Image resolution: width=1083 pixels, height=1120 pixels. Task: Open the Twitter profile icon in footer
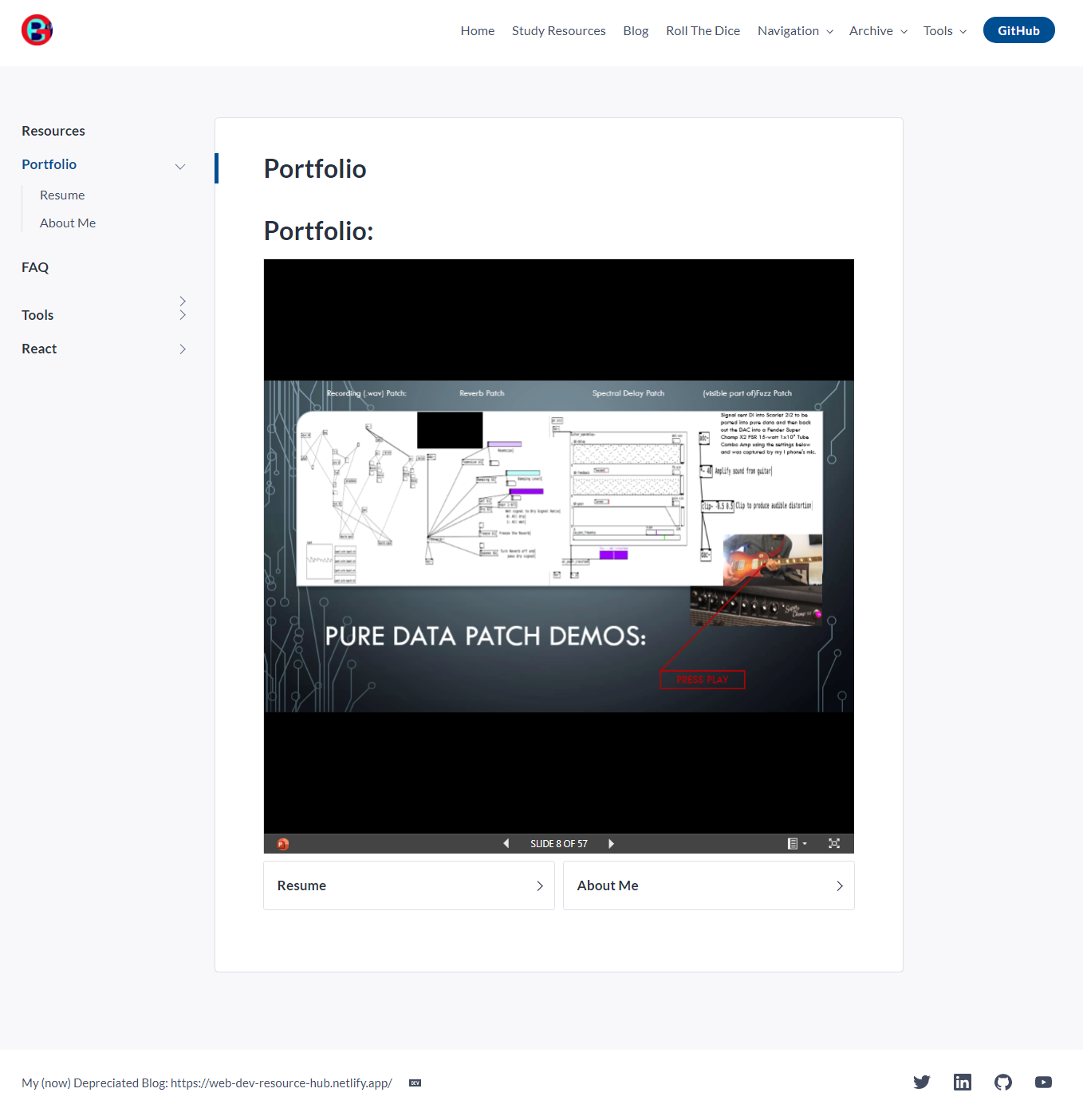pyautogui.click(x=922, y=1083)
